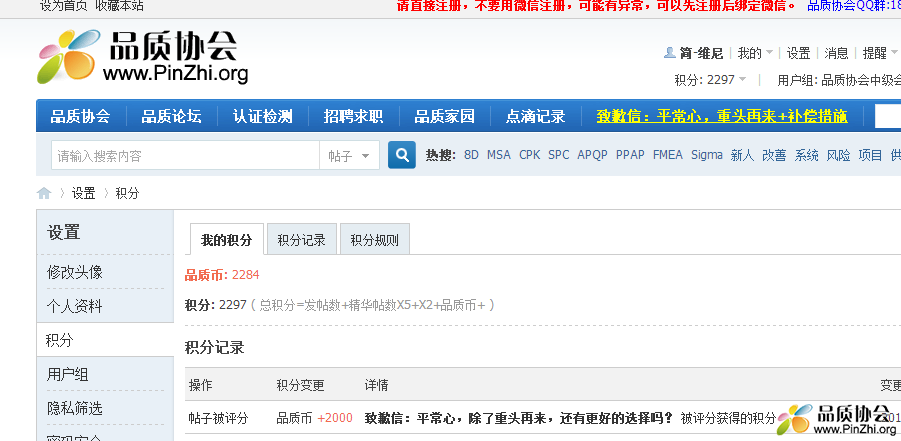Open the 认证检测 navigation item

[263, 116]
